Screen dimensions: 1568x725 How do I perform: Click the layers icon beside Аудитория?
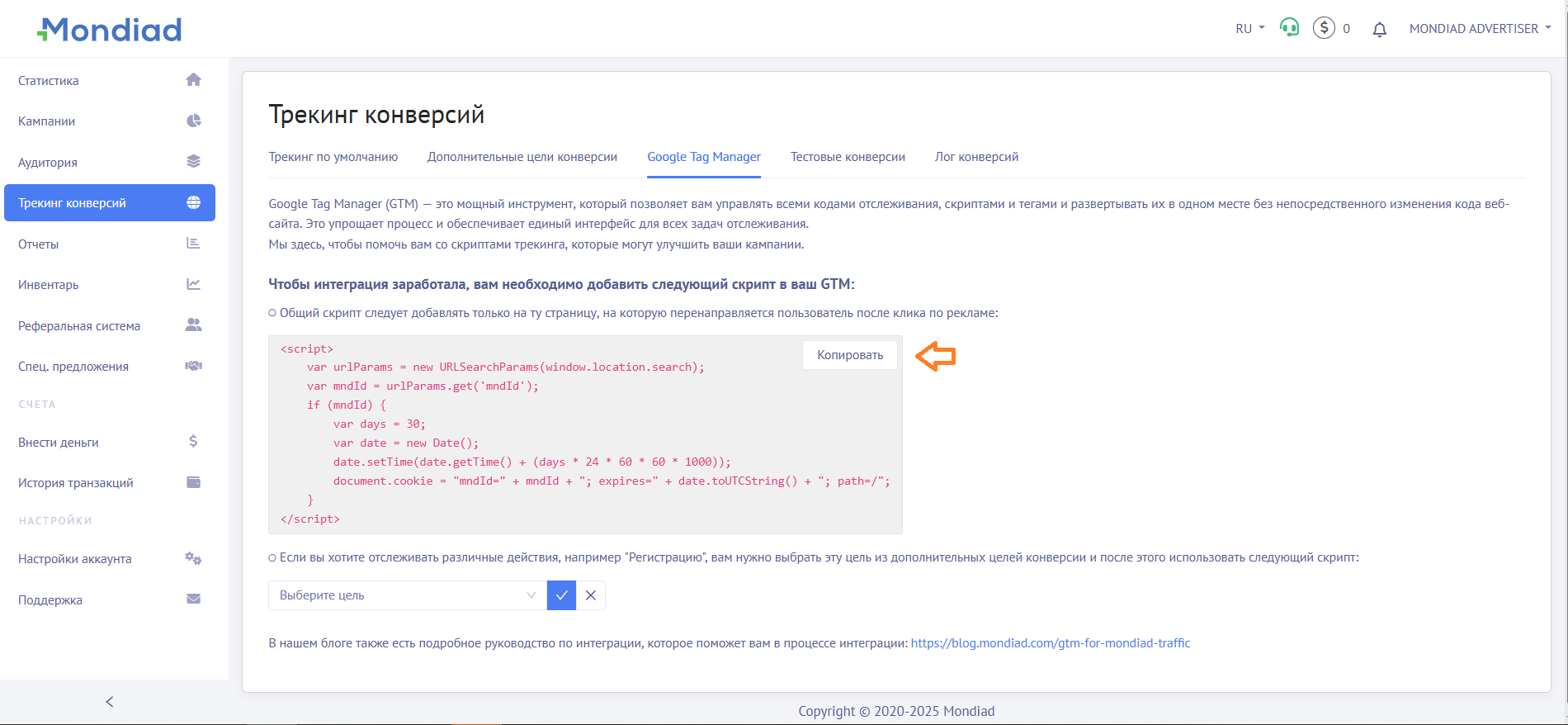point(193,162)
